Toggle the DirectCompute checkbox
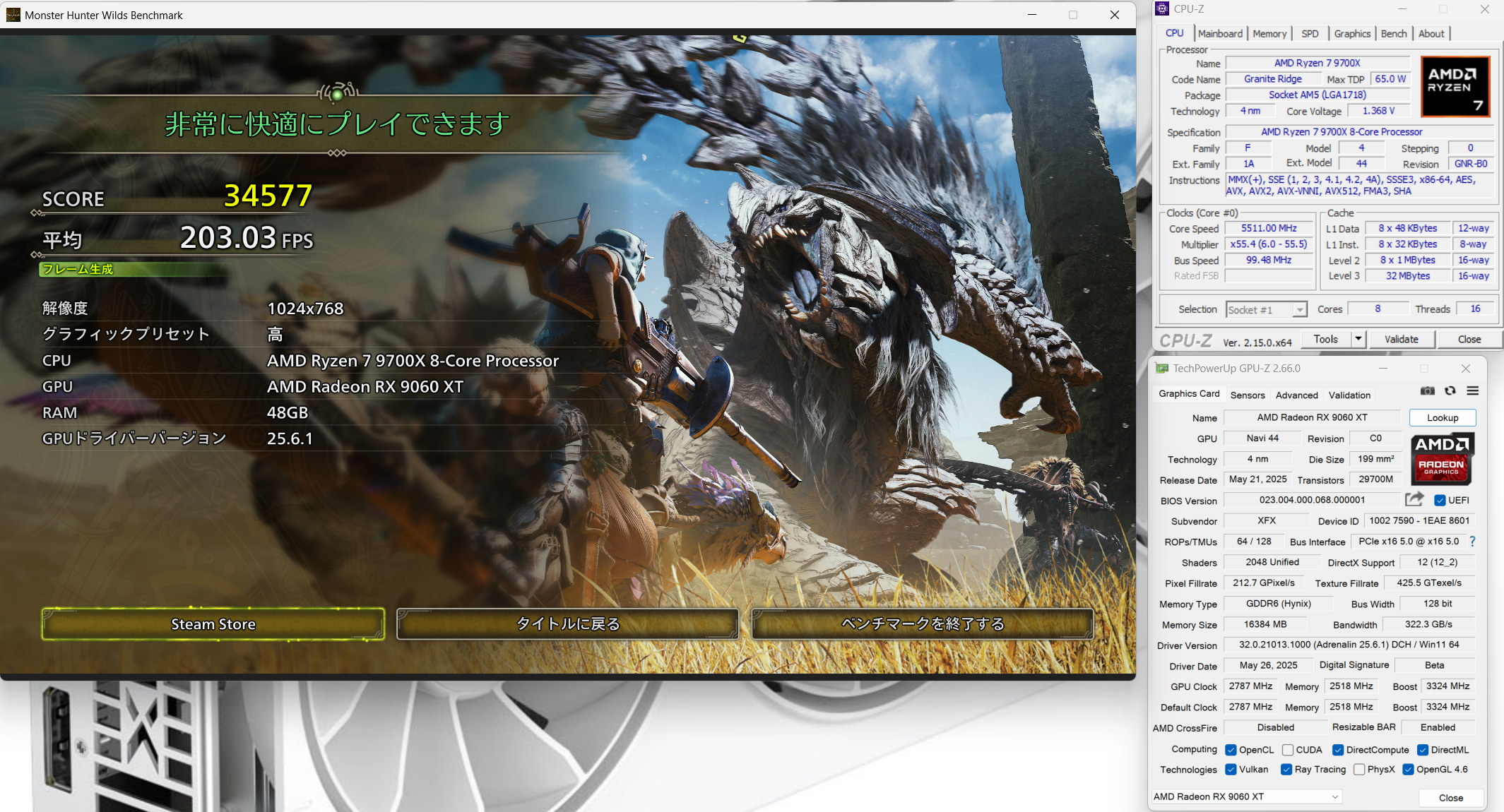1504x812 pixels. [1338, 750]
